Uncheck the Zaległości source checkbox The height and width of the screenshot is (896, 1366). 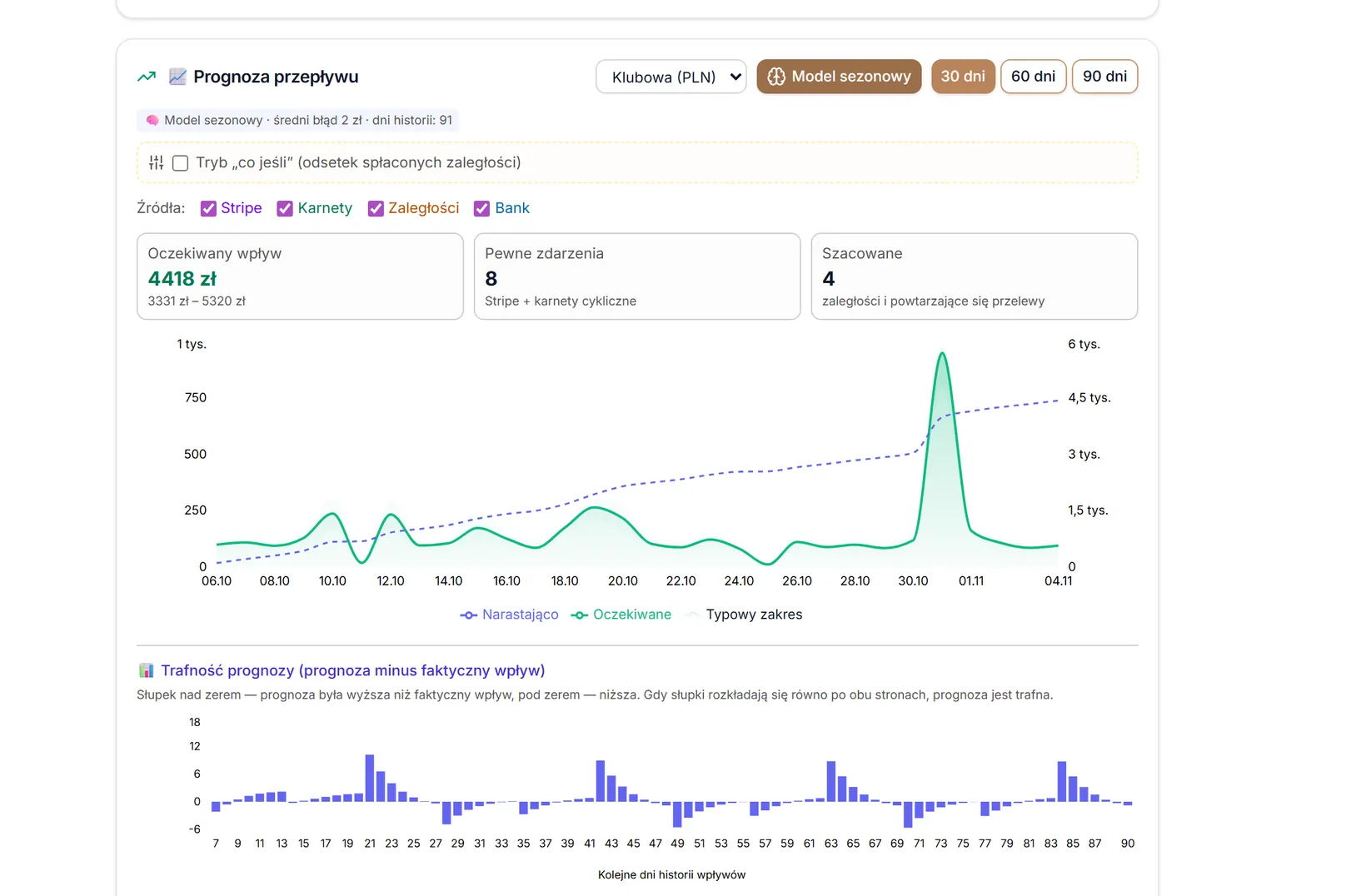(376, 209)
